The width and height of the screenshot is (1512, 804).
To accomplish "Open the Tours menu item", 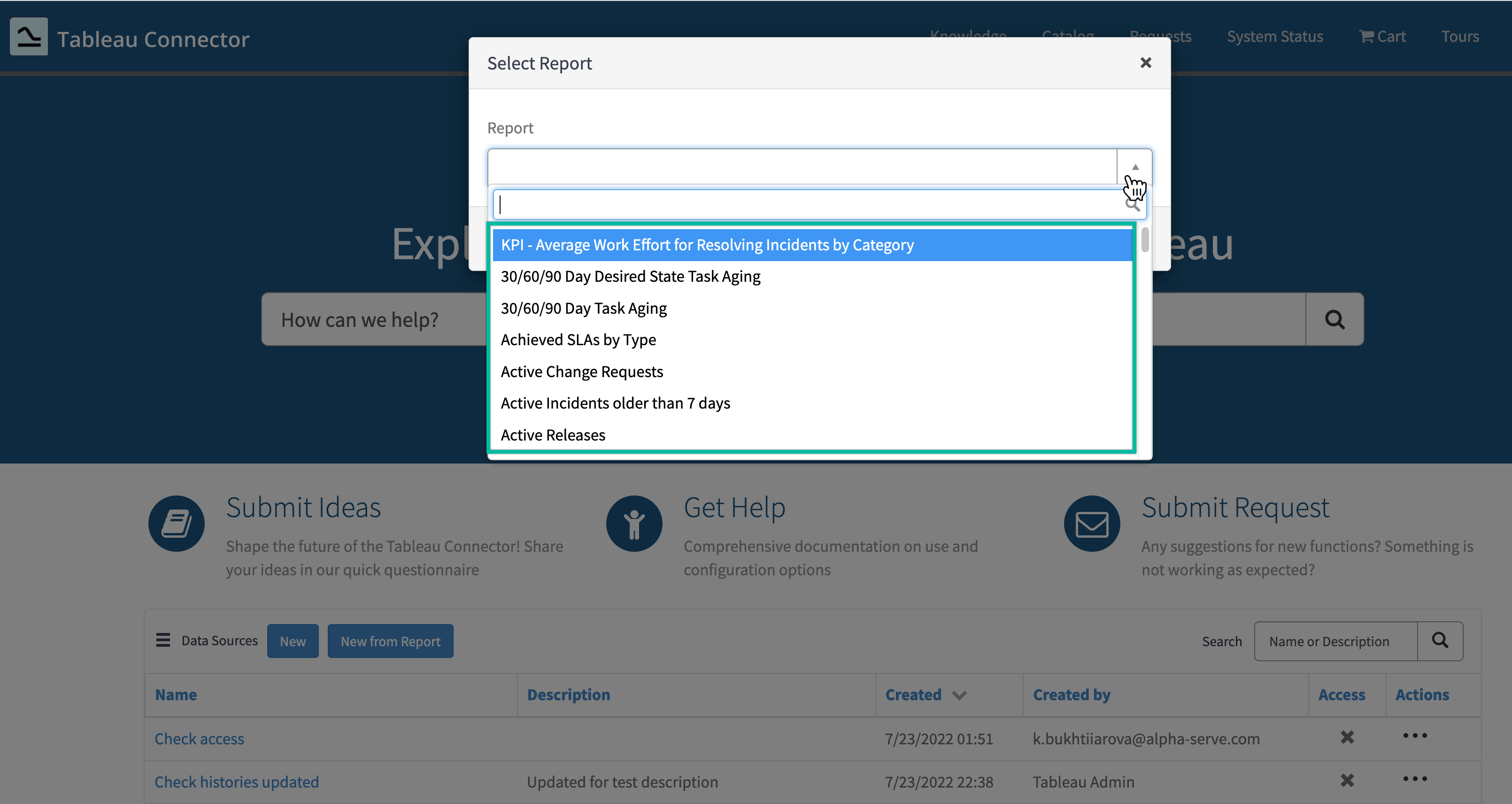I will (x=1460, y=36).
